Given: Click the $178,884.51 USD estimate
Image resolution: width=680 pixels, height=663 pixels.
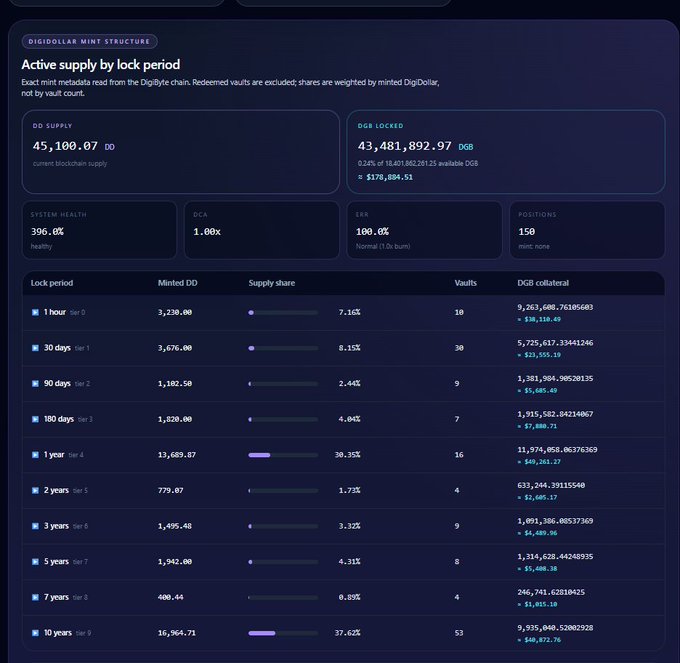Looking at the screenshot, I should [389, 177].
